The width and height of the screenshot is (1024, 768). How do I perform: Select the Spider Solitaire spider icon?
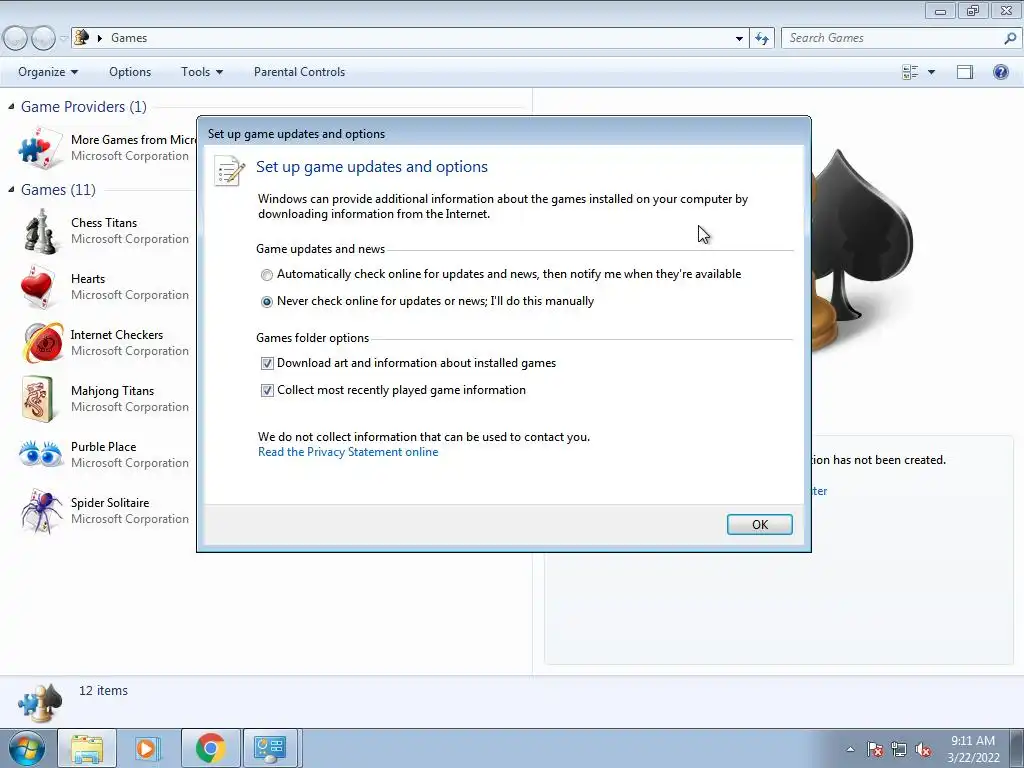[42, 511]
